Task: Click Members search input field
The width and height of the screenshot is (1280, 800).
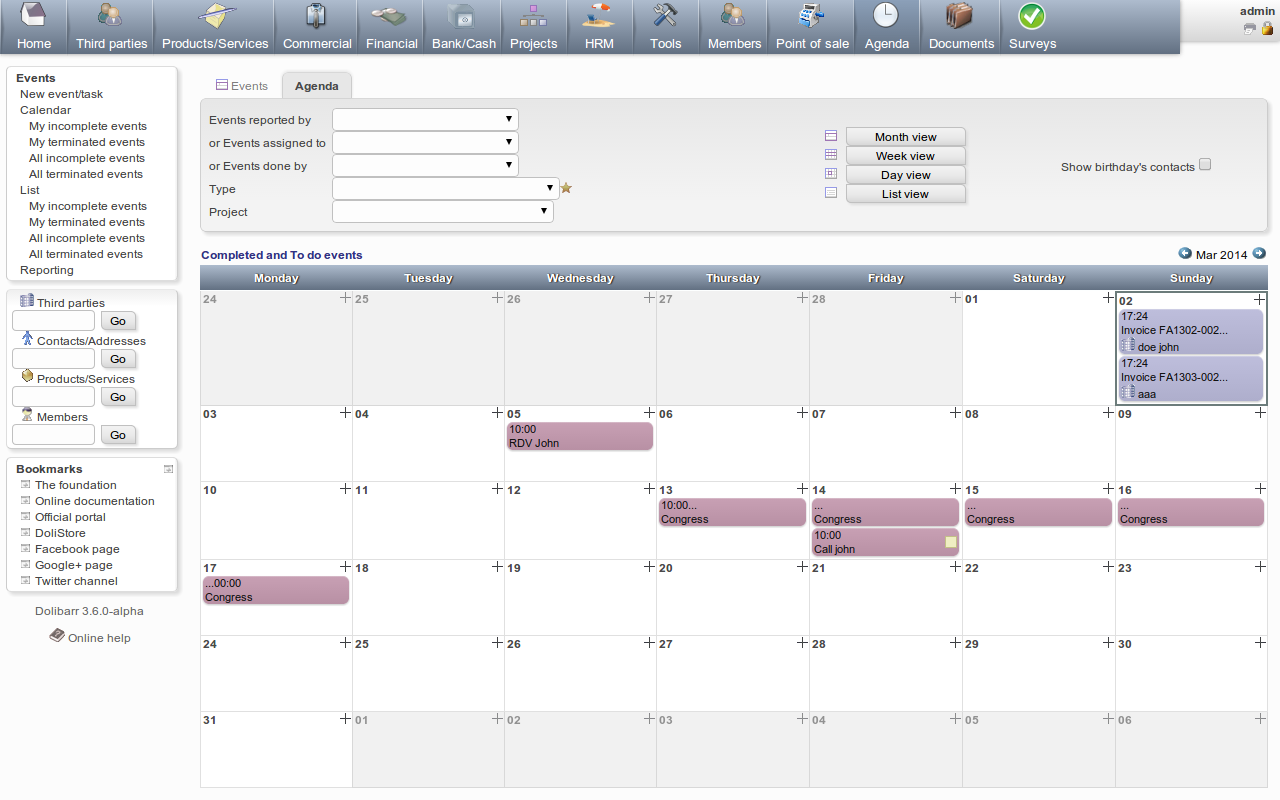Action: pyautogui.click(x=53, y=435)
